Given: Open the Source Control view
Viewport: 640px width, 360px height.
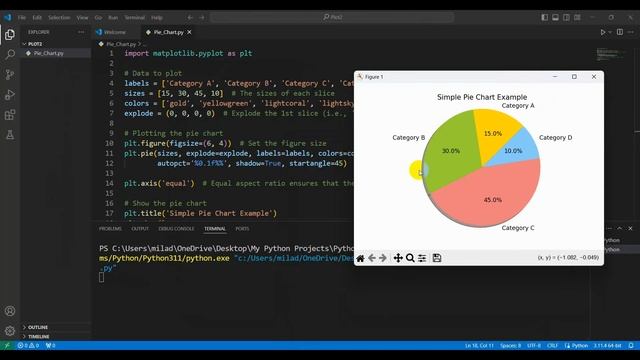Looking at the screenshot, I should tap(10, 74).
